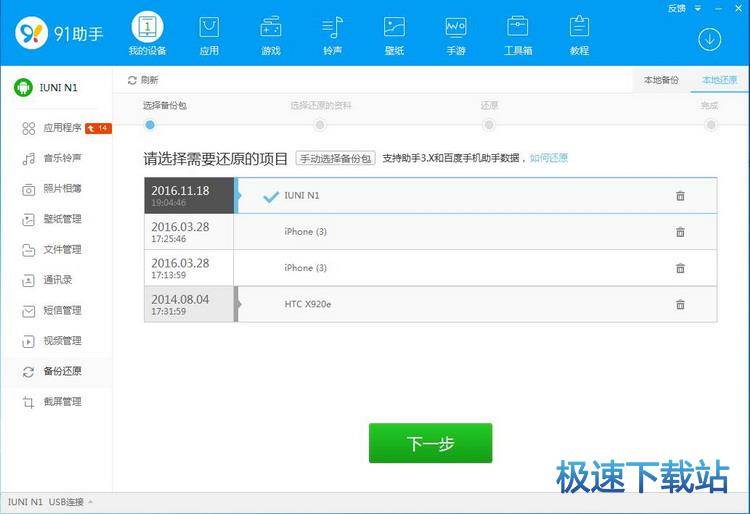Open 壁纸管理 wallpaper management in sidebar

click(52, 219)
